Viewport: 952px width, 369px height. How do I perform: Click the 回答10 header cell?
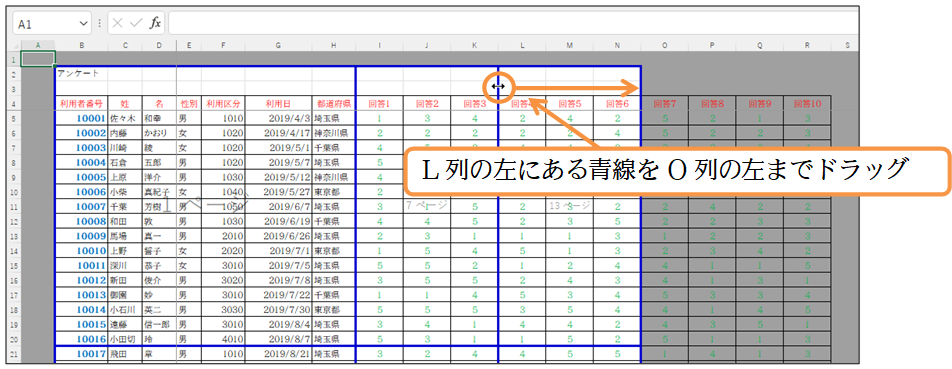point(808,103)
